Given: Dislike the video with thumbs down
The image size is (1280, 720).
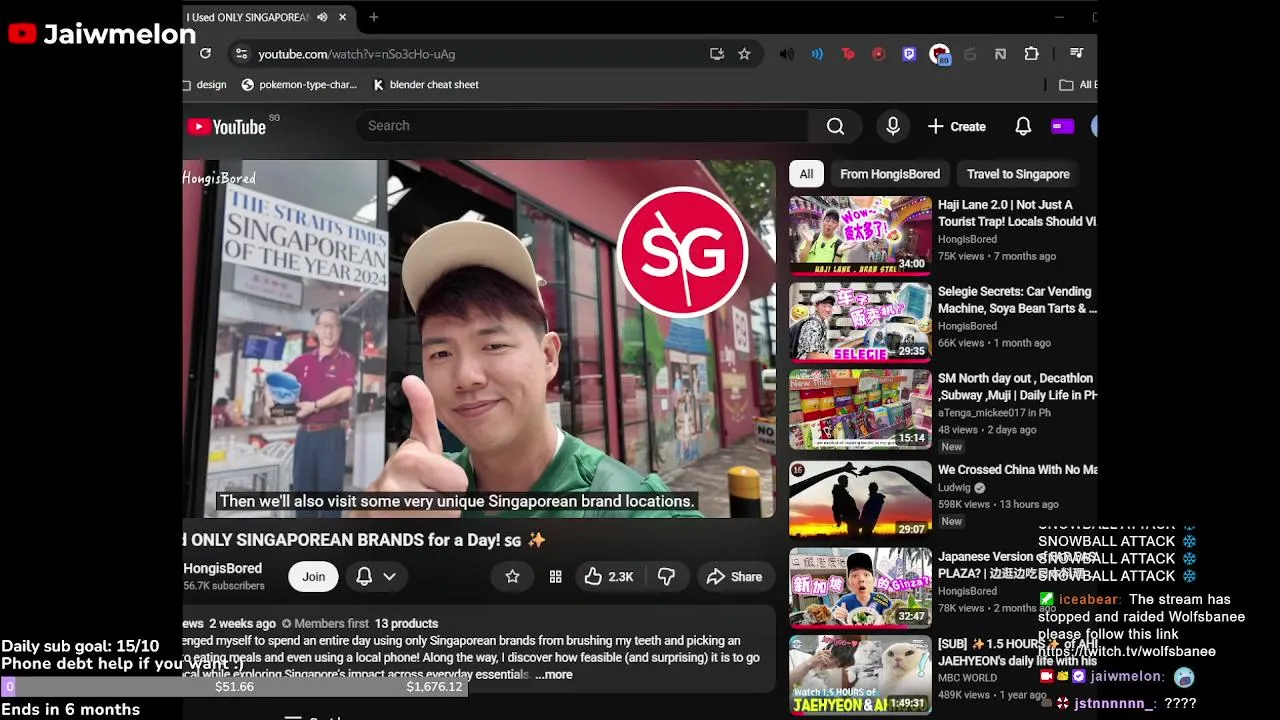Looking at the screenshot, I should coord(666,577).
